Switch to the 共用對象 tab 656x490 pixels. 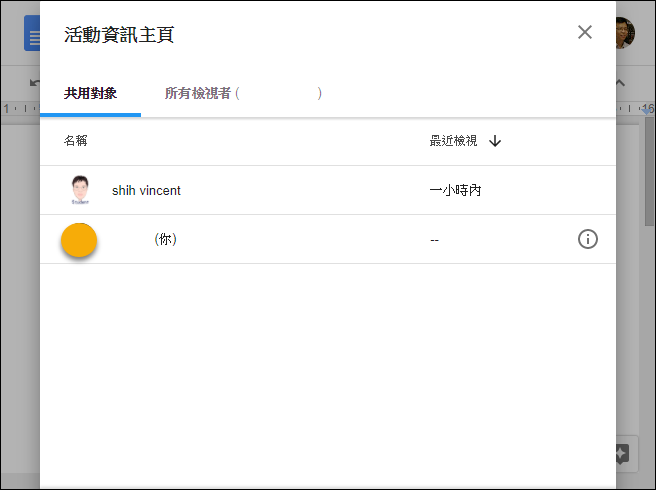[90, 93]
